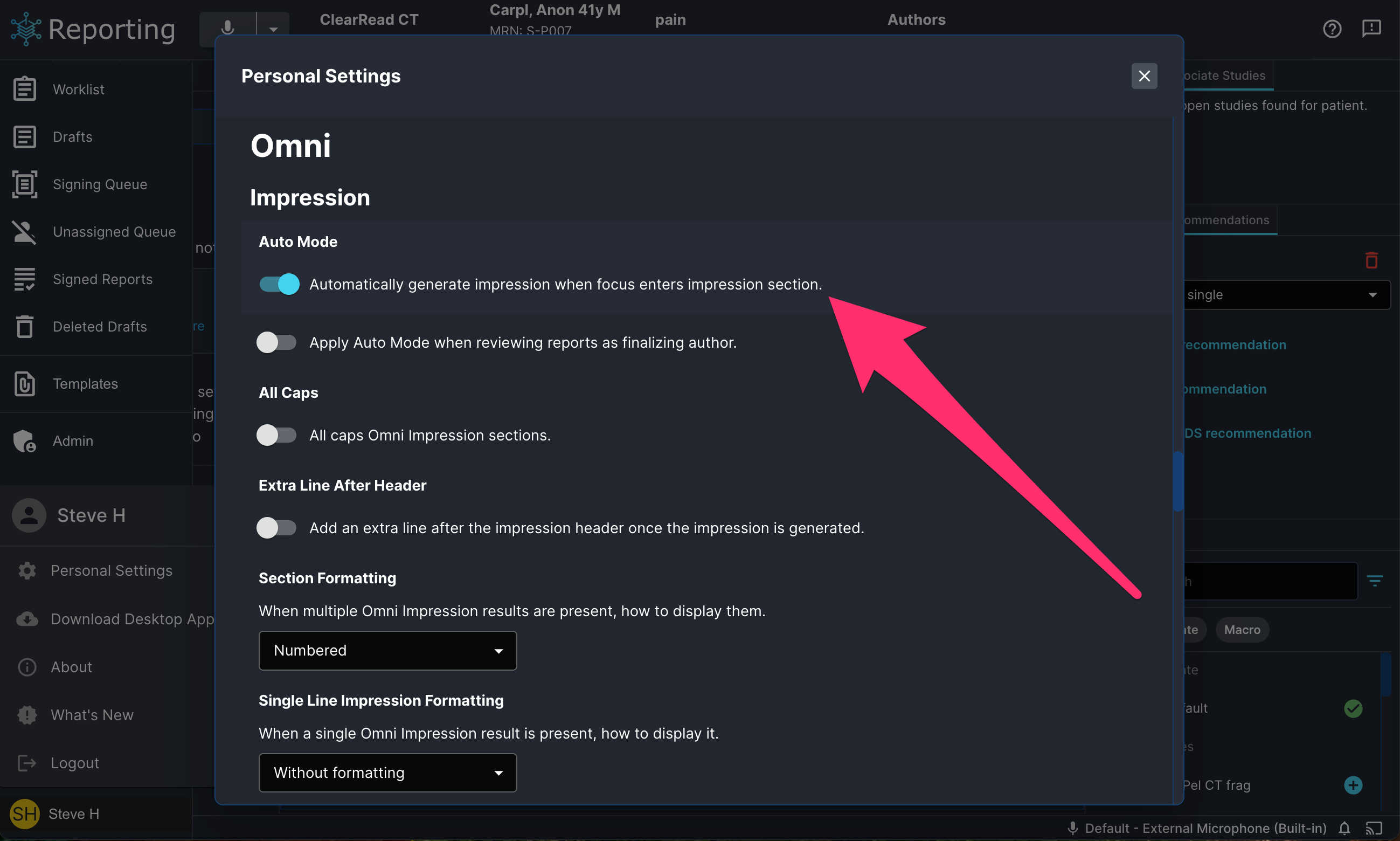Click What's New badge icon
This screenshot has width=1400, height=841.
pyautogui.click(x=26, y=715)
